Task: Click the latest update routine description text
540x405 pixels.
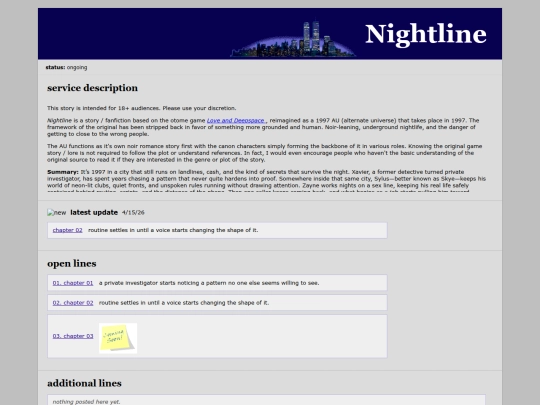Action: point(173,230)
